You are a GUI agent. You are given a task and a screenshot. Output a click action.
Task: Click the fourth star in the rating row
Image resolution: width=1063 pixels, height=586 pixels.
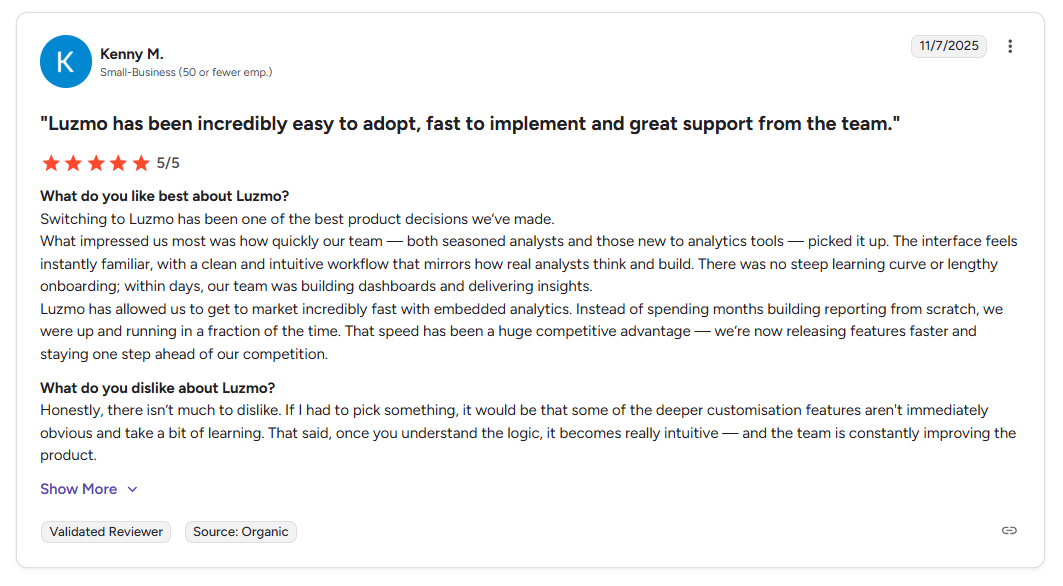click(x=120, y=162)
